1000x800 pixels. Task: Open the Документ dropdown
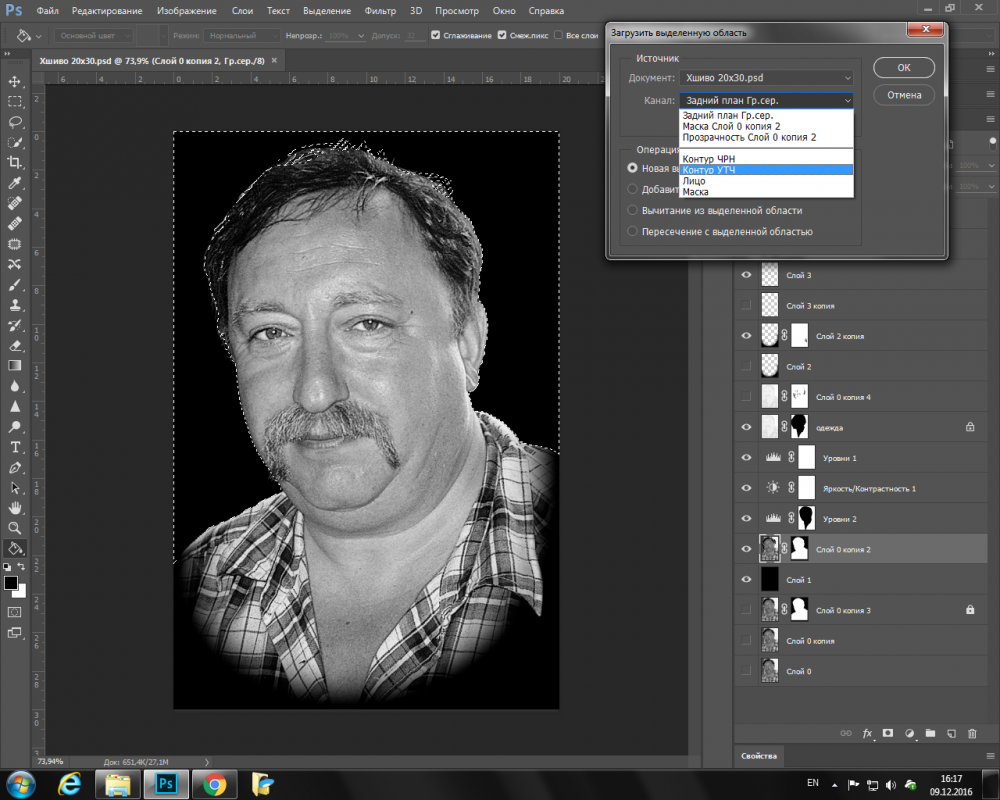pyautogui.click(x=767, y=78)
